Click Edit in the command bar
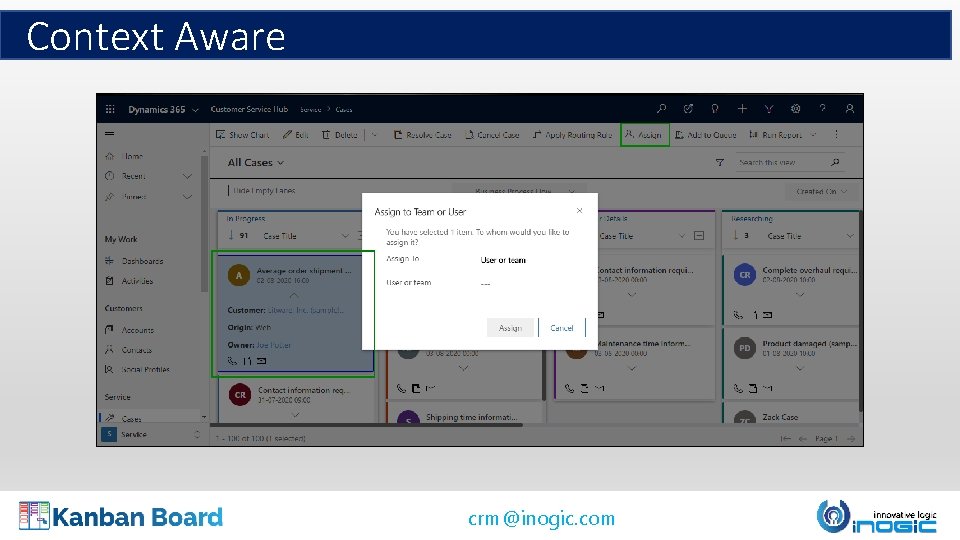The width and height of the screenshot is (960, 540). 295,135
